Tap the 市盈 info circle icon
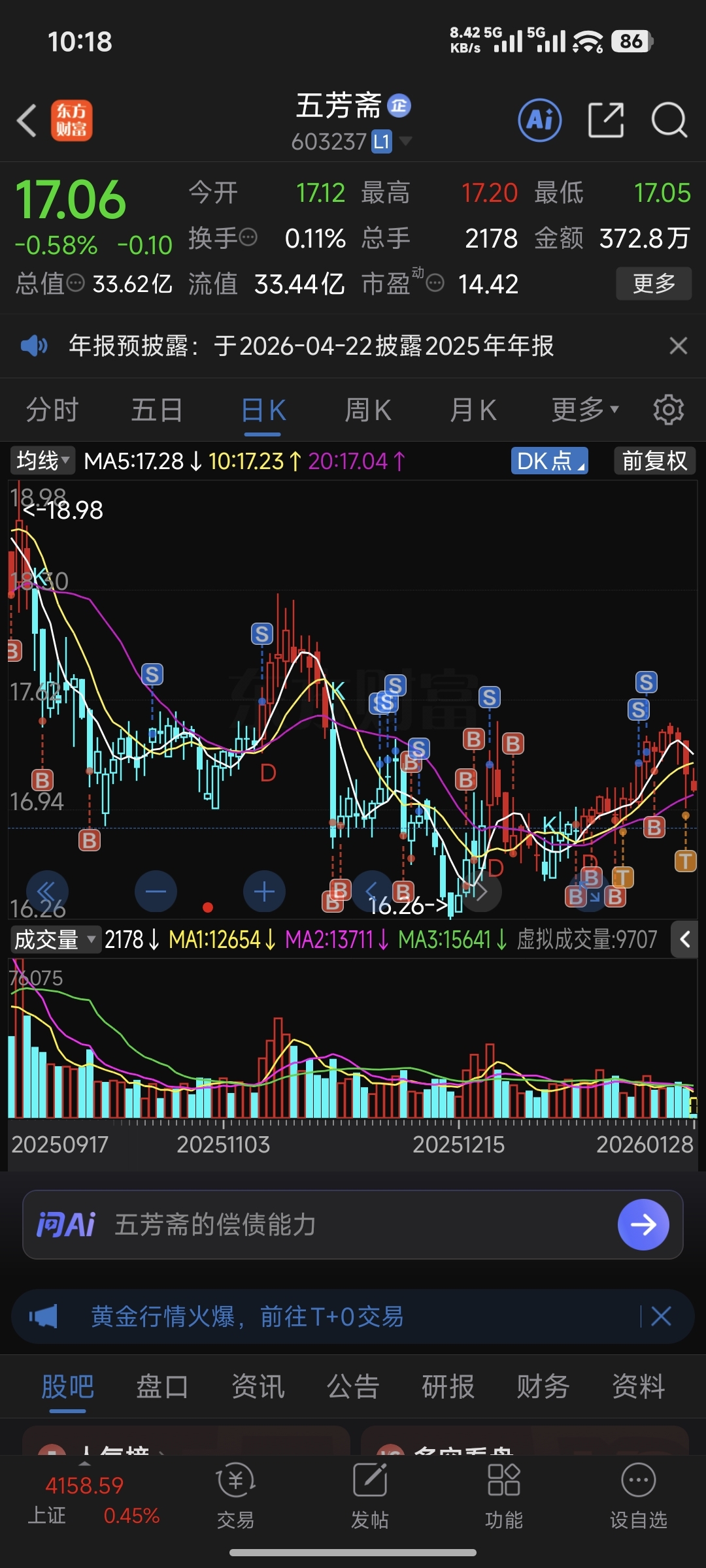This screenshot has width=706, height=1568. (x=435, y=283)
